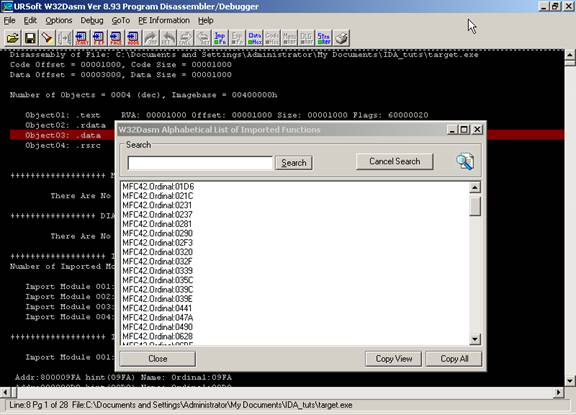Open the Edit menu
The image size is (576, 415).
coord(30,21)
